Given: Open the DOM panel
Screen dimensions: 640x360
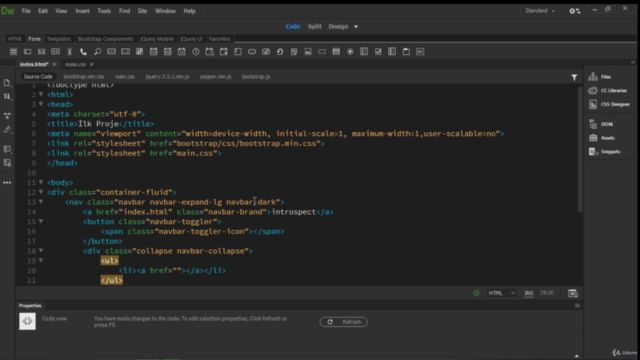Looking at the screenshot, I should pos(601,124).
